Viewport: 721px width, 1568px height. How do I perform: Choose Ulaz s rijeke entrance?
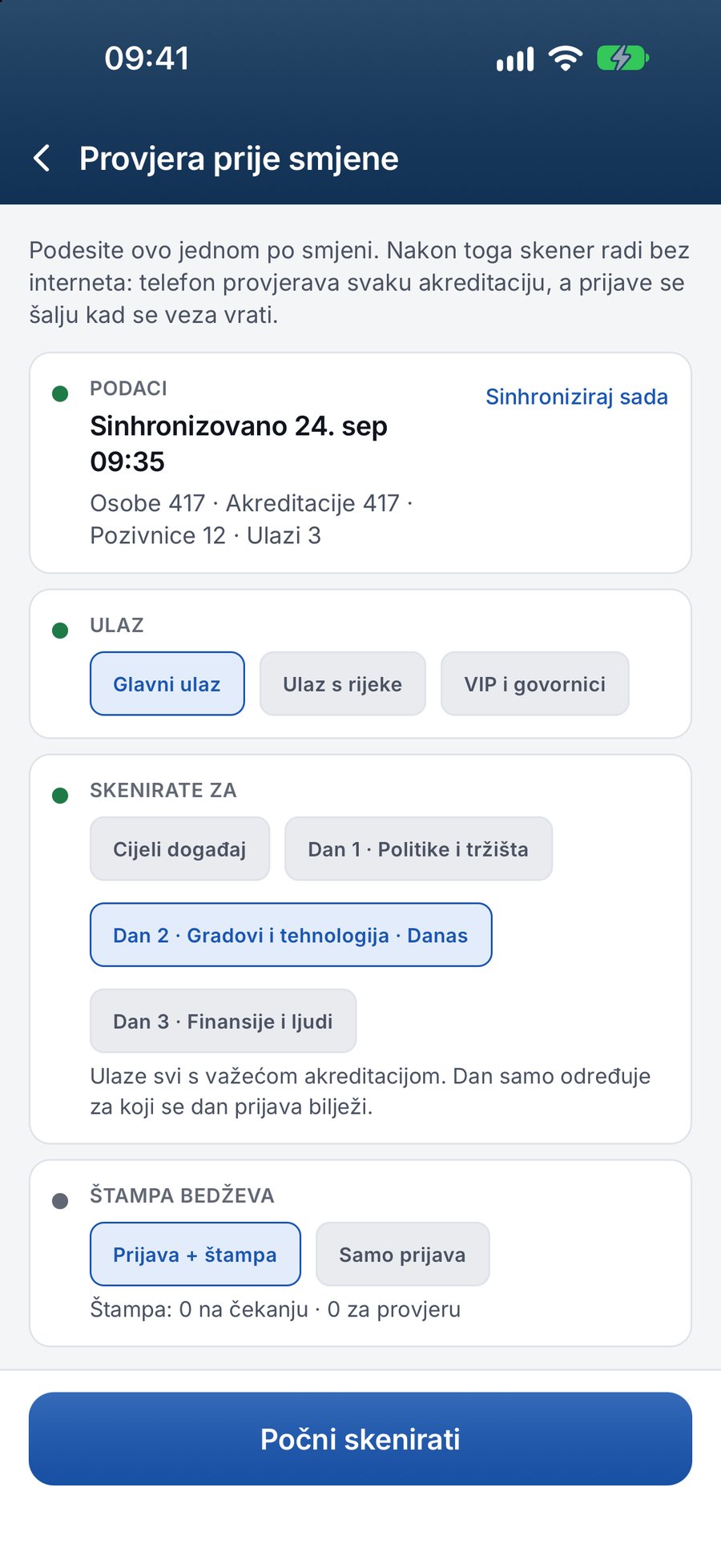coord(343,683)
